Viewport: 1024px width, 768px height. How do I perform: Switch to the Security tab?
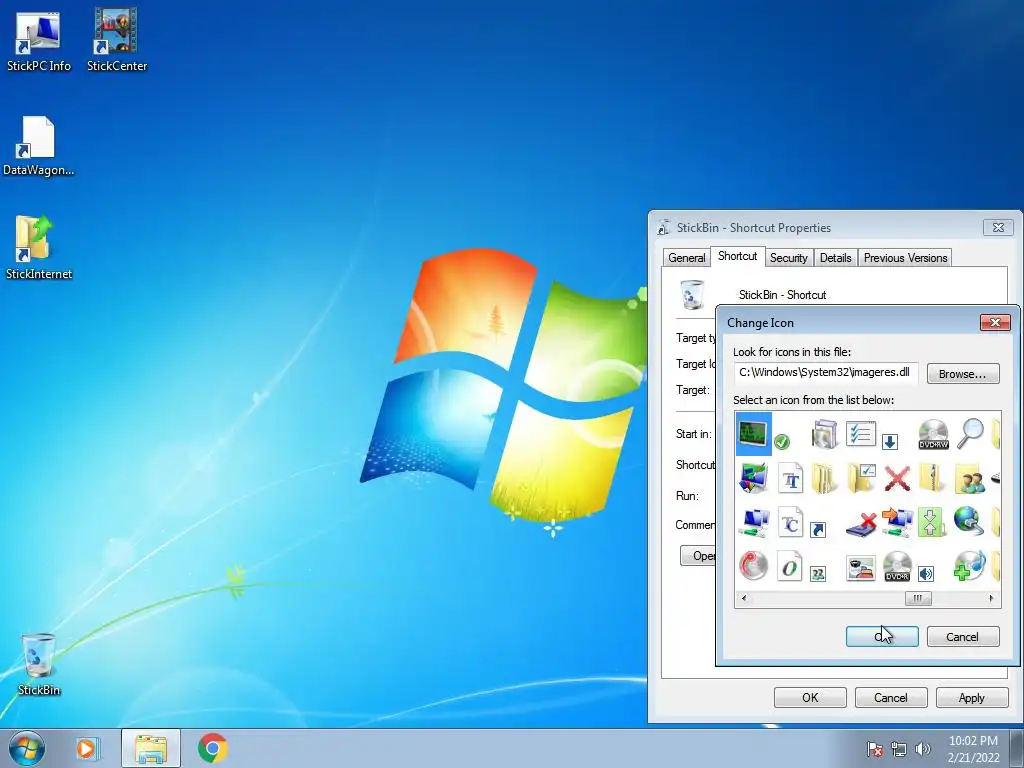[788, 258]
